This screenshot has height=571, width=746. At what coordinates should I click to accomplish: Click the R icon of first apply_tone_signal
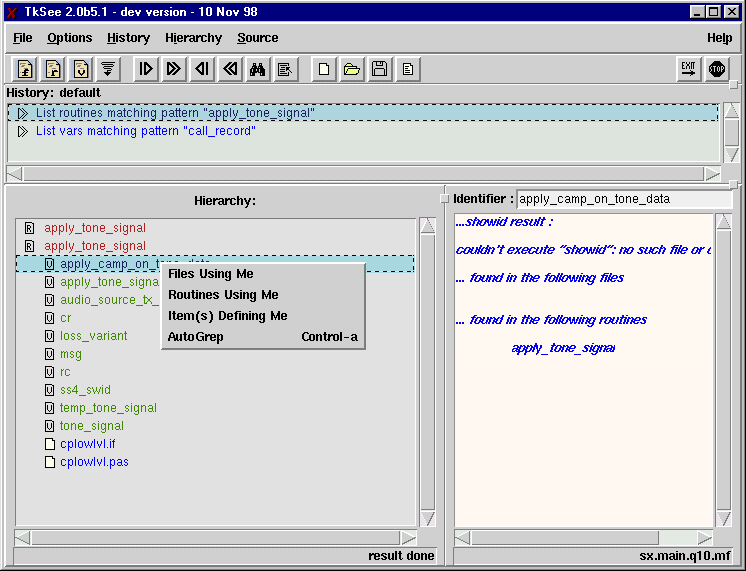coord(29,228)
